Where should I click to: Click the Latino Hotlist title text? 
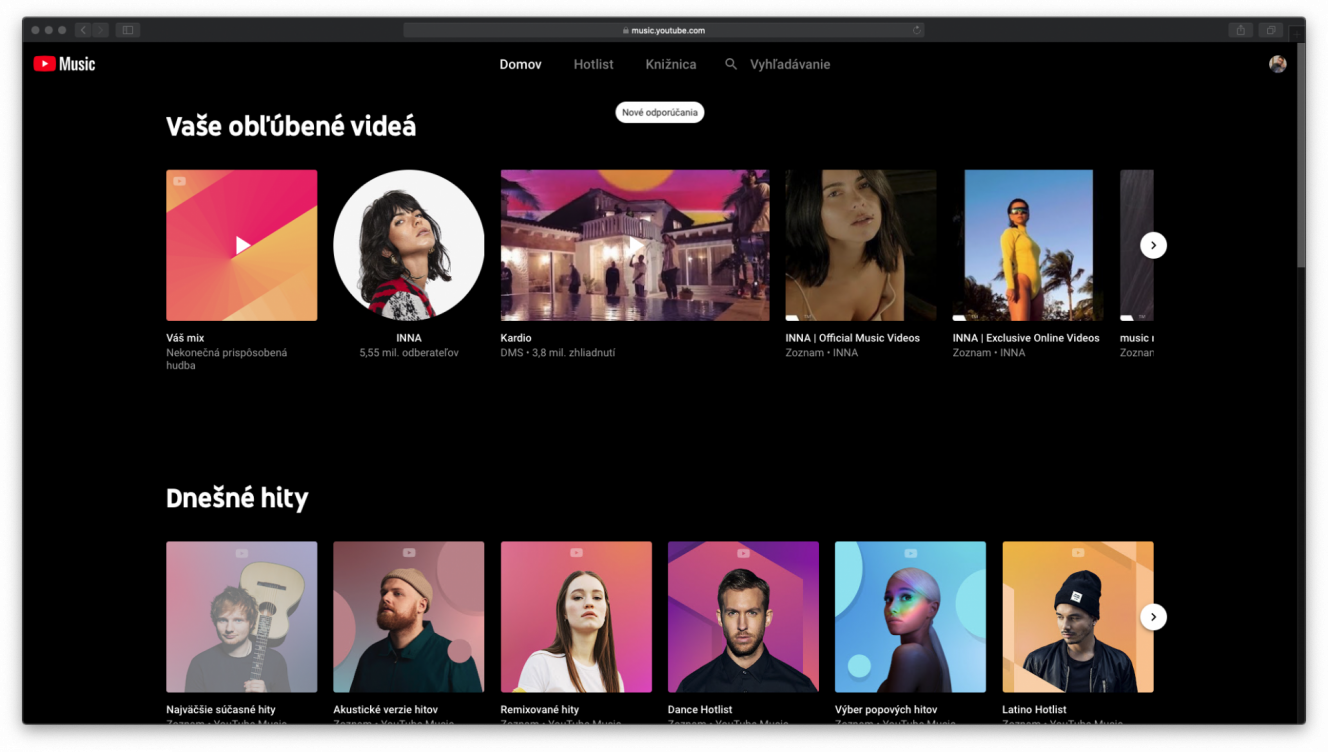[1034, 710]
